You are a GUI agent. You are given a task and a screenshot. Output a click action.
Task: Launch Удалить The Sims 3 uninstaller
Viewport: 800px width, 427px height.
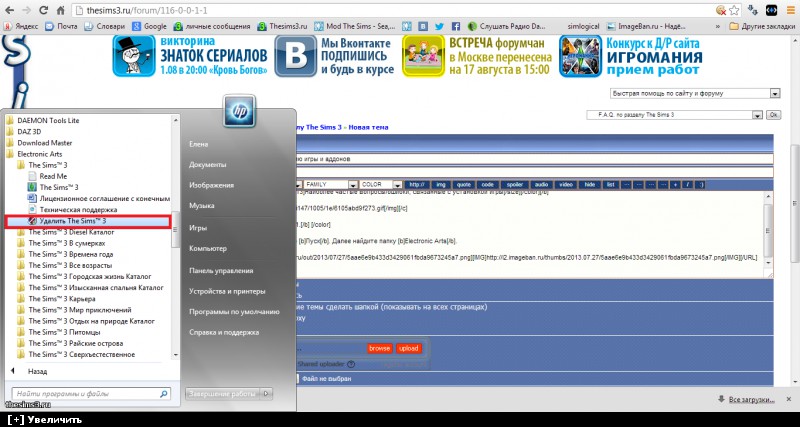[x=87, y=221]
